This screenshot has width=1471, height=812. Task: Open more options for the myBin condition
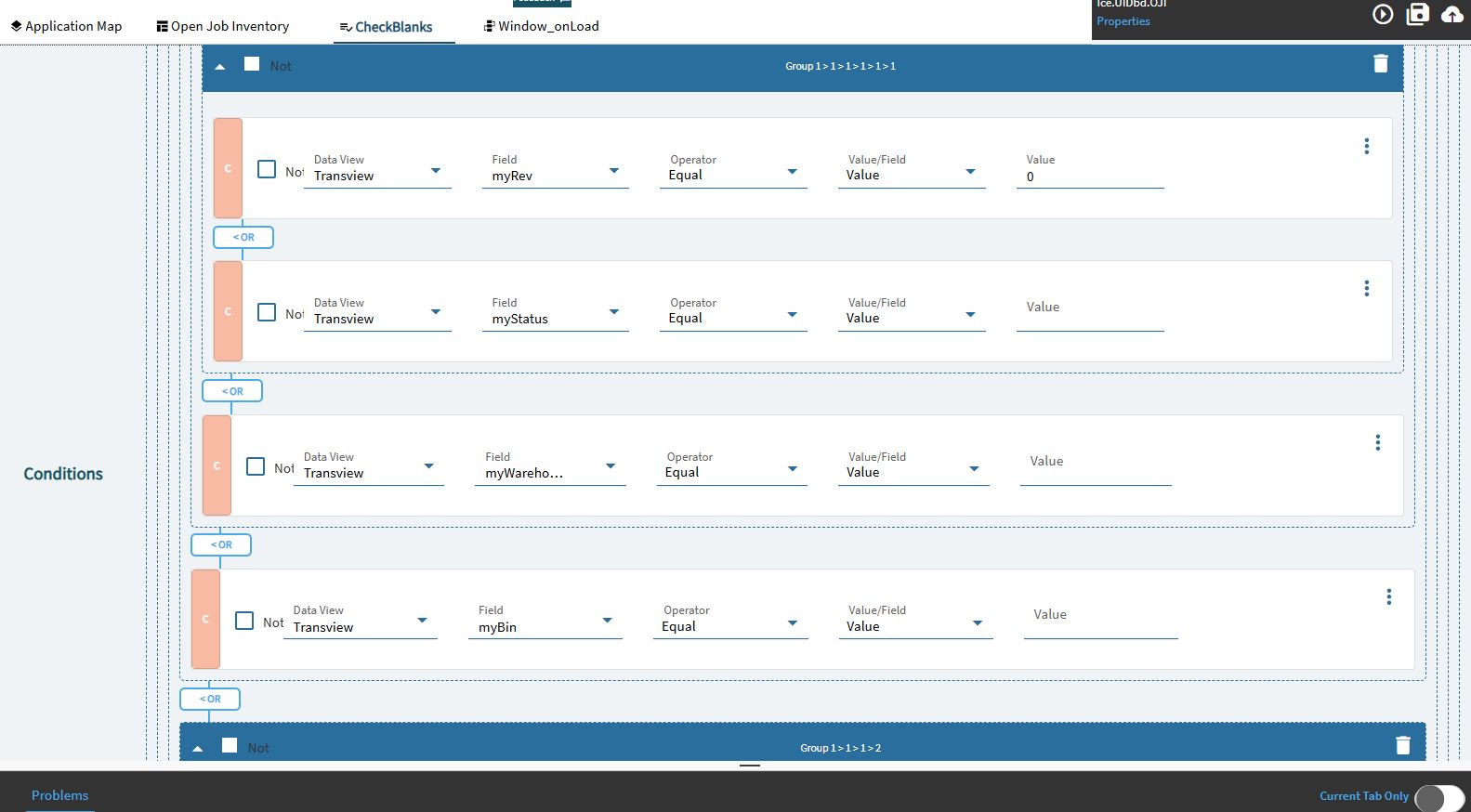1388,596
